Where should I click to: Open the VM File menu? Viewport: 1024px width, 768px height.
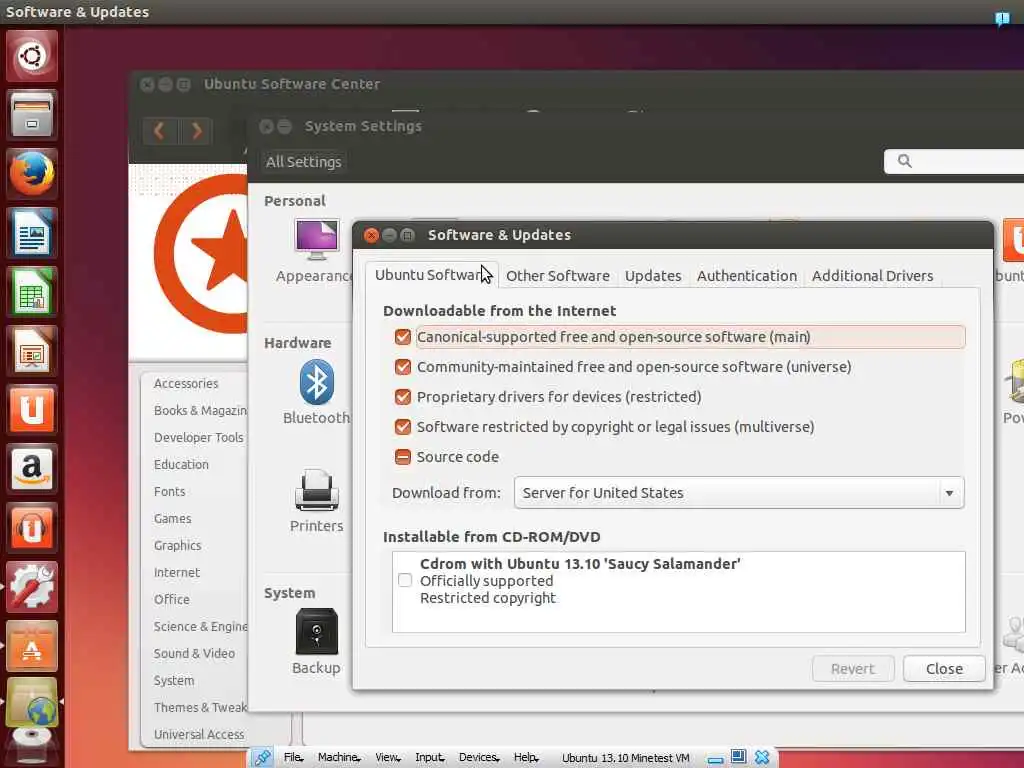pos(293,758)
